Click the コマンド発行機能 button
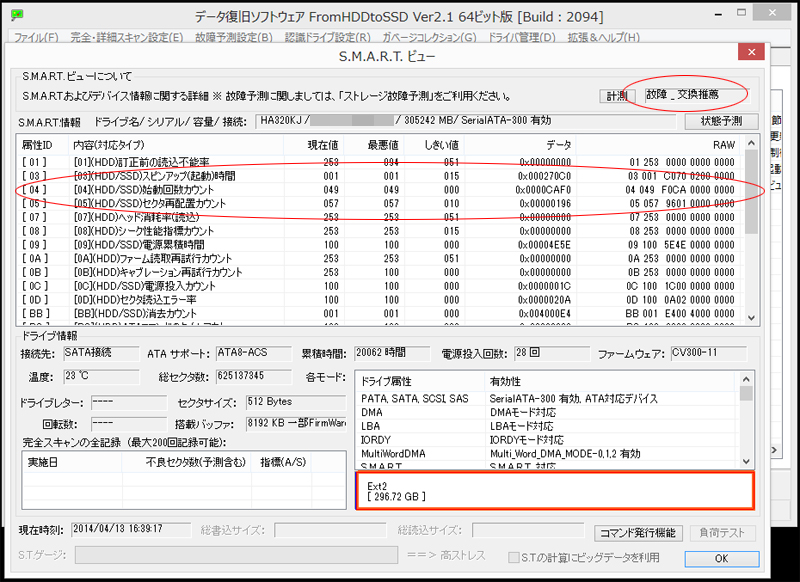 coord(638,533)
